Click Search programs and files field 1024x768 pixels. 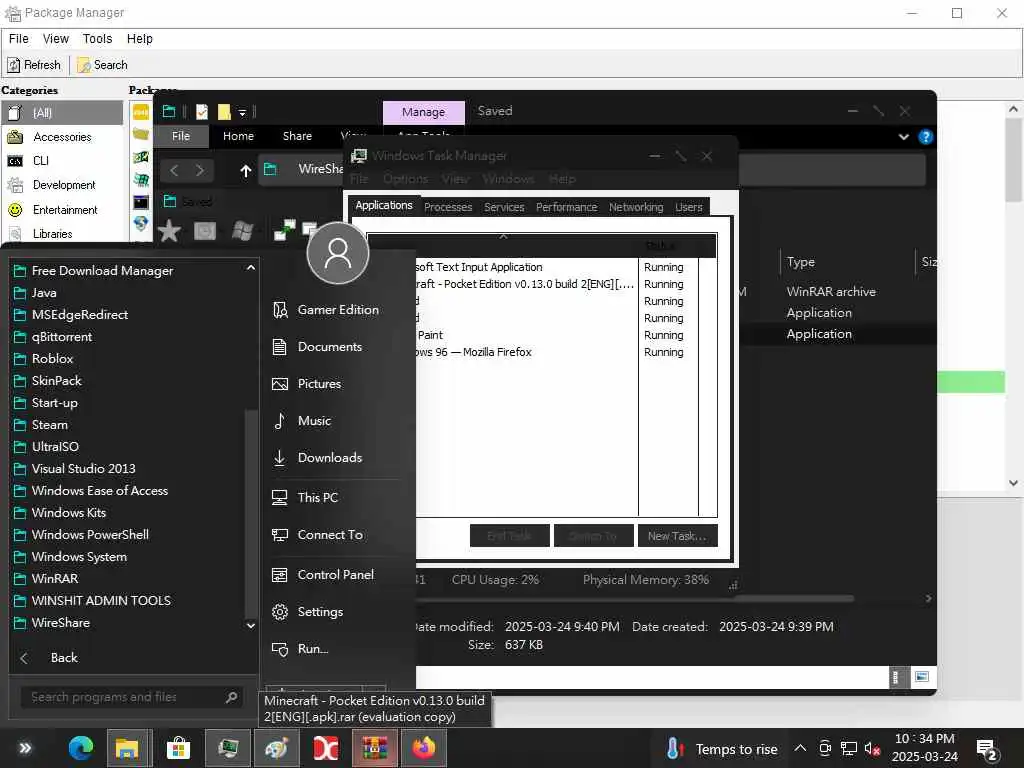(x=132, y=697)
